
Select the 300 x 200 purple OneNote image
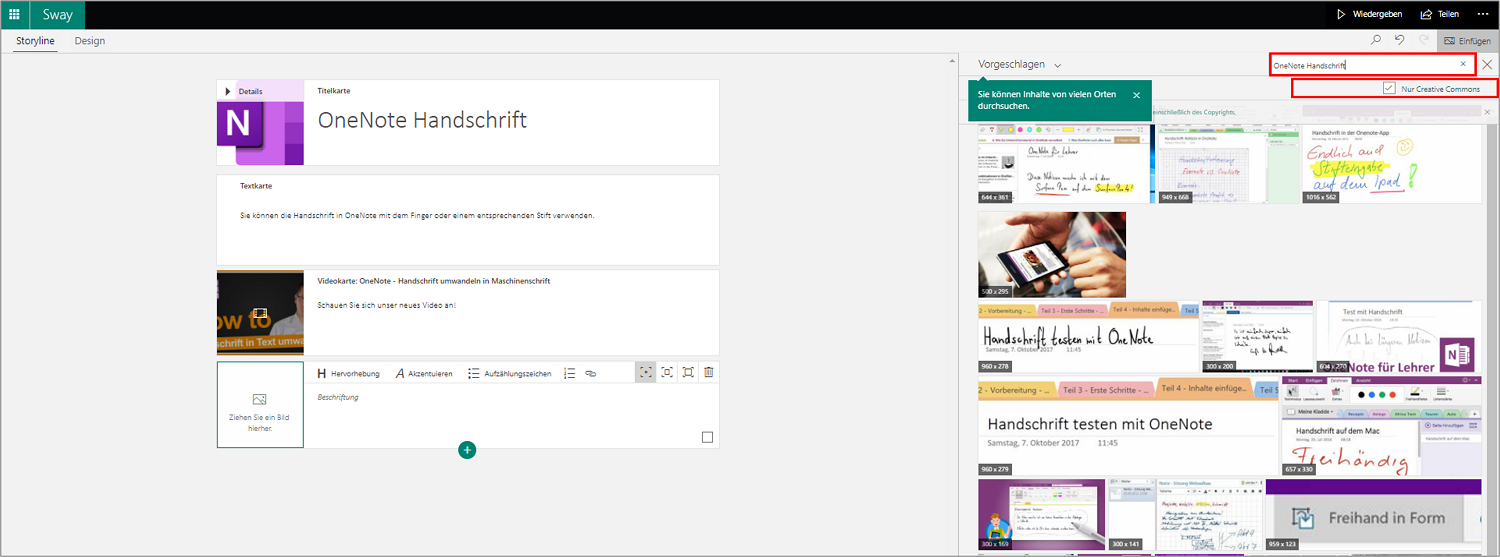point(1257,337)
